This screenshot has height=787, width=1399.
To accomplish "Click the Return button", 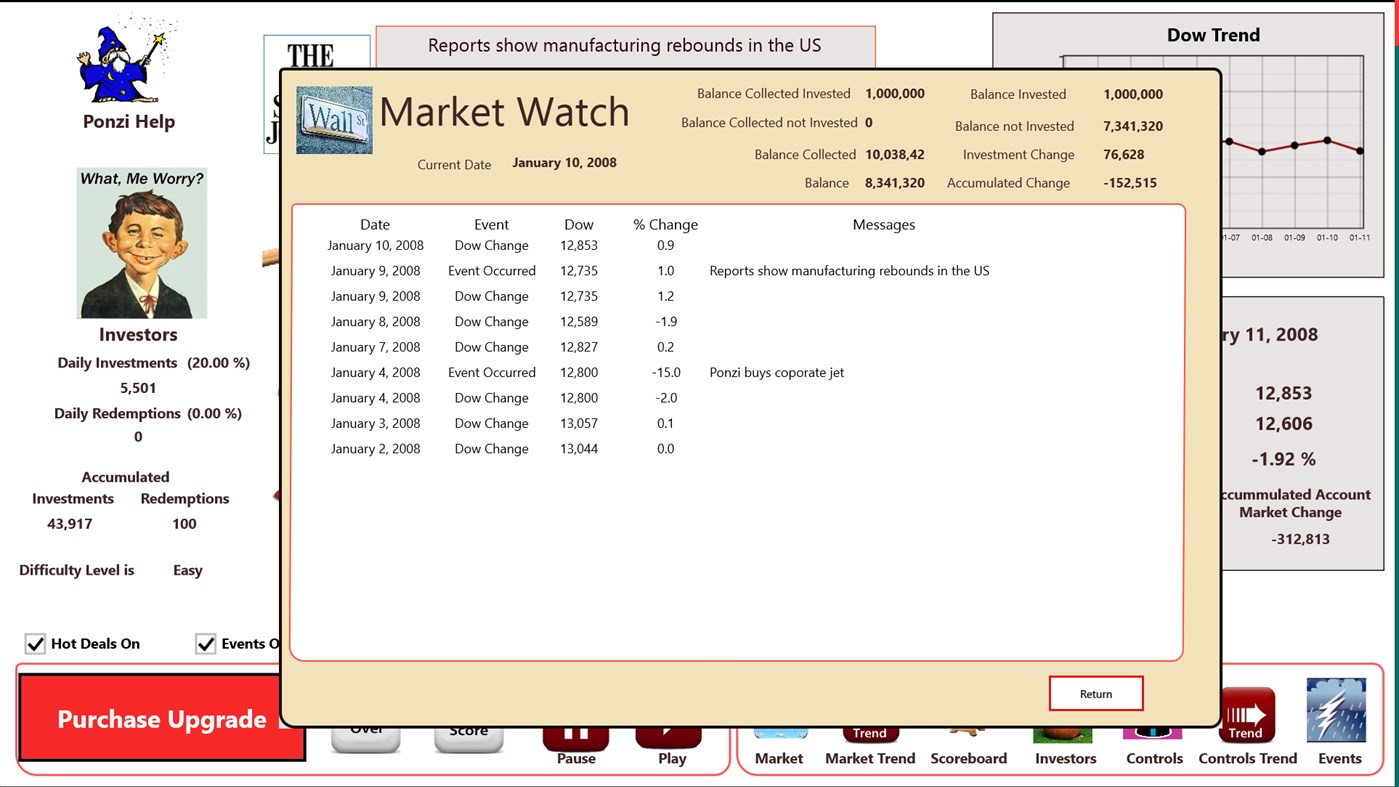I will [x=1095, y=692].
